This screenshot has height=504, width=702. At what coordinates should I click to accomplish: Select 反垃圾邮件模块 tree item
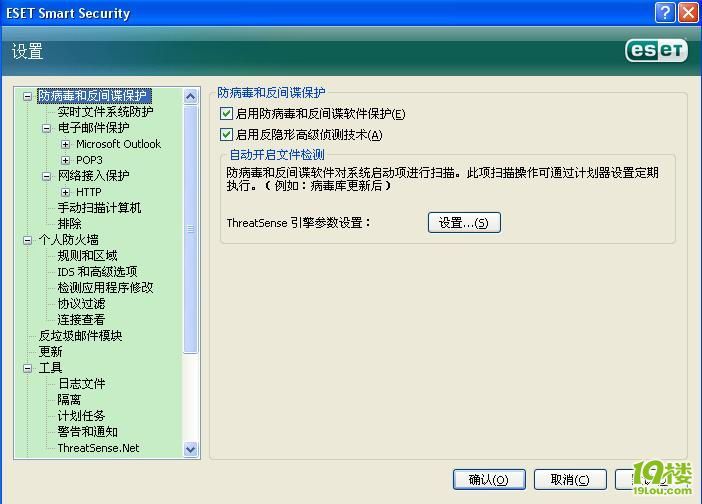click(x=80, y=336)
